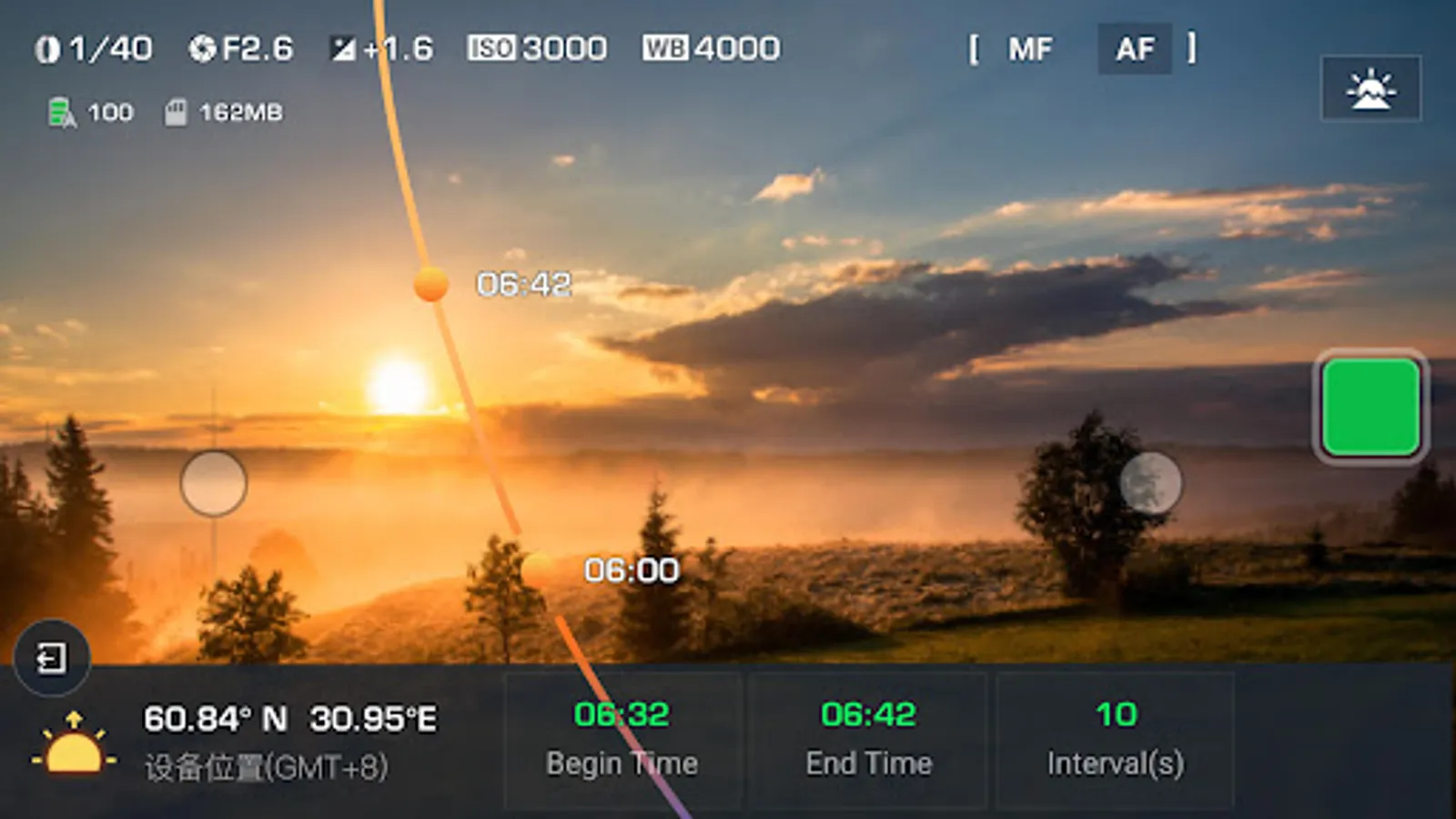The height and width of the screenshot is (819, 1456).
Task: Tap the battery level indicator showing 100
Action: click(90, 113)
